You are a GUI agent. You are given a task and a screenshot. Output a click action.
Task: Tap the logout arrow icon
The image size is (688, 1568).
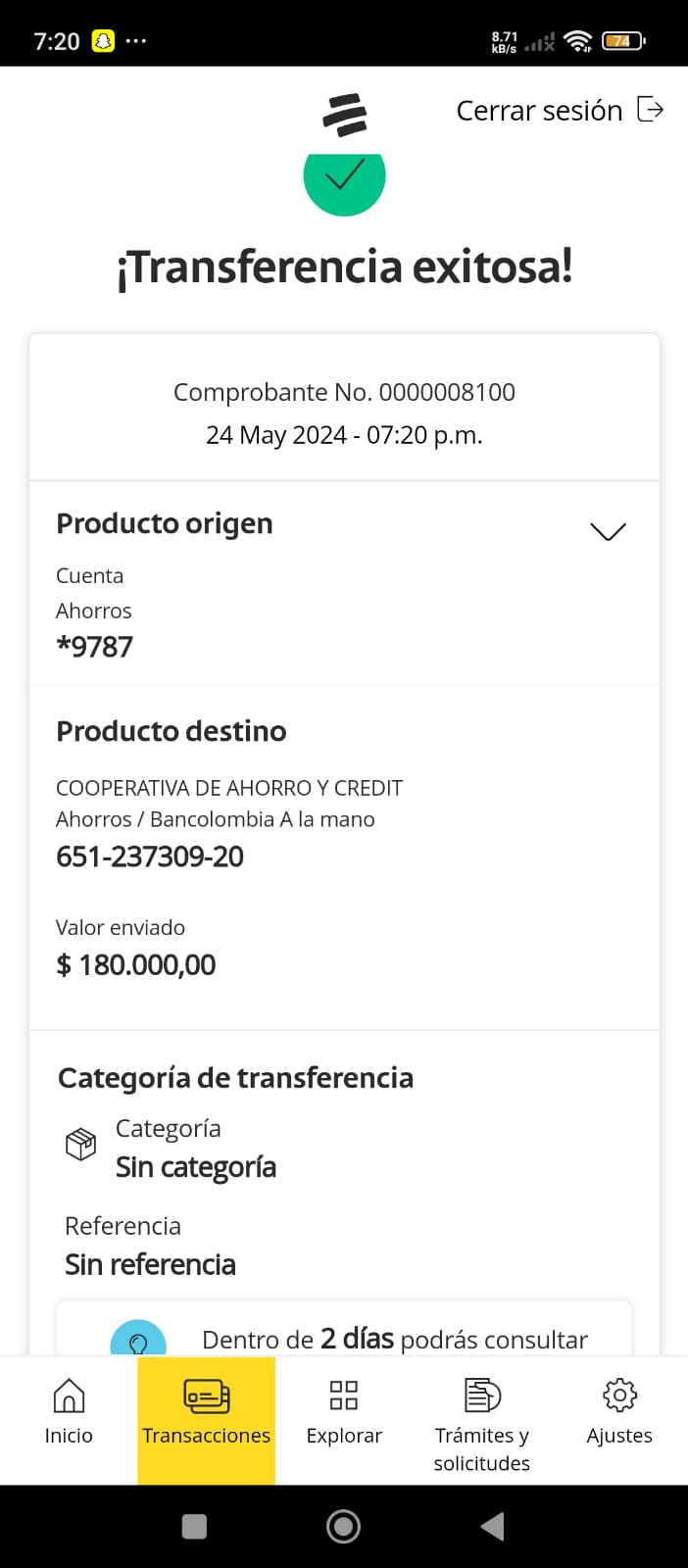coord(650,109)
